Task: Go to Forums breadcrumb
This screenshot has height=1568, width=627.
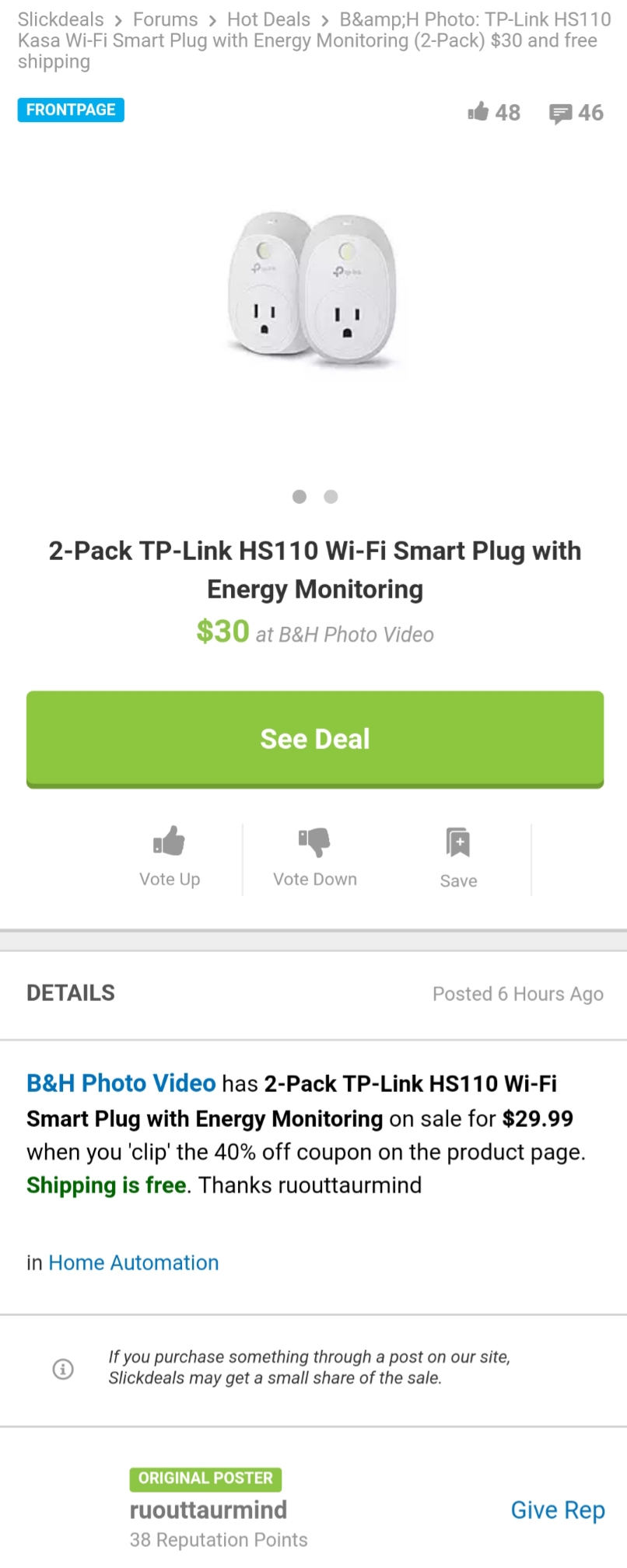Action: [x=165, y=19]
